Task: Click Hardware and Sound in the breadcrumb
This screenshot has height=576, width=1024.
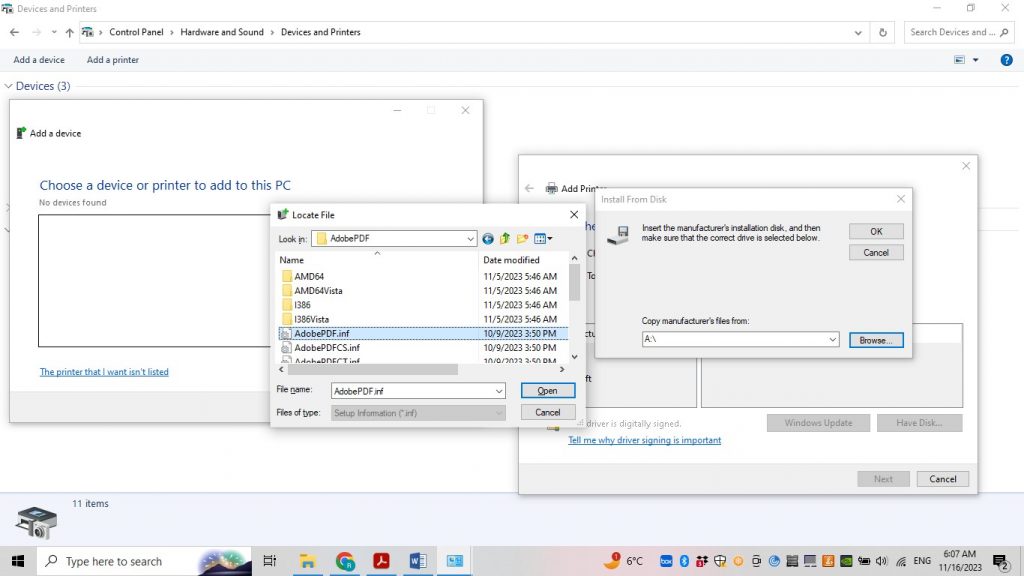Action: point(222,32)
